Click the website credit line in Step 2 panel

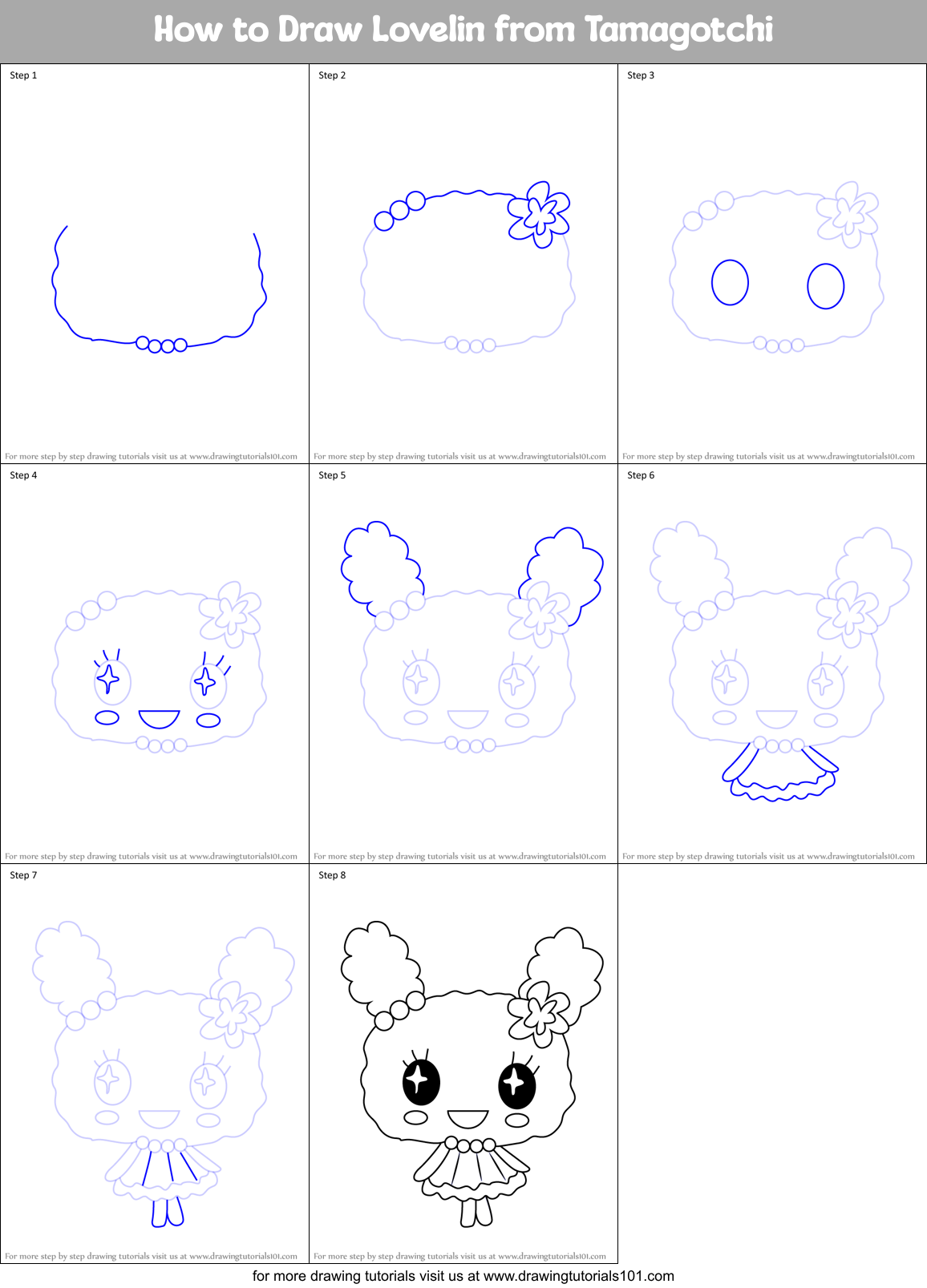[459, 456]
